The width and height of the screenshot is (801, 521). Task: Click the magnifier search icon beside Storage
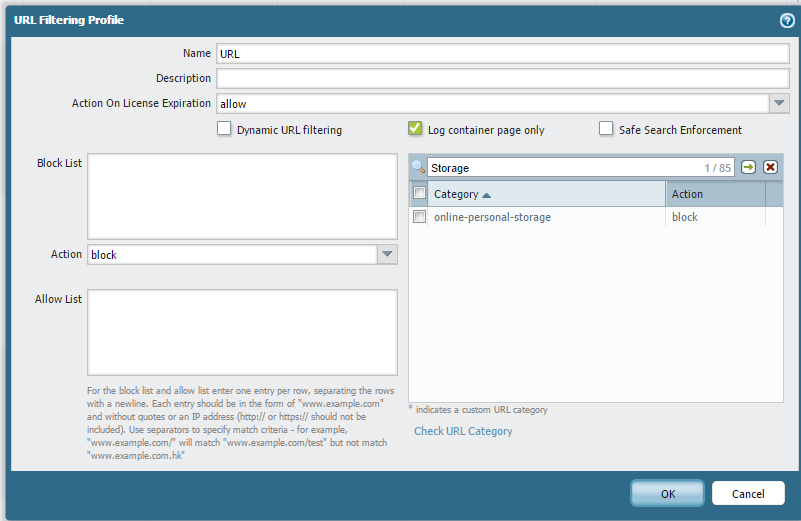tap(418, 167)
